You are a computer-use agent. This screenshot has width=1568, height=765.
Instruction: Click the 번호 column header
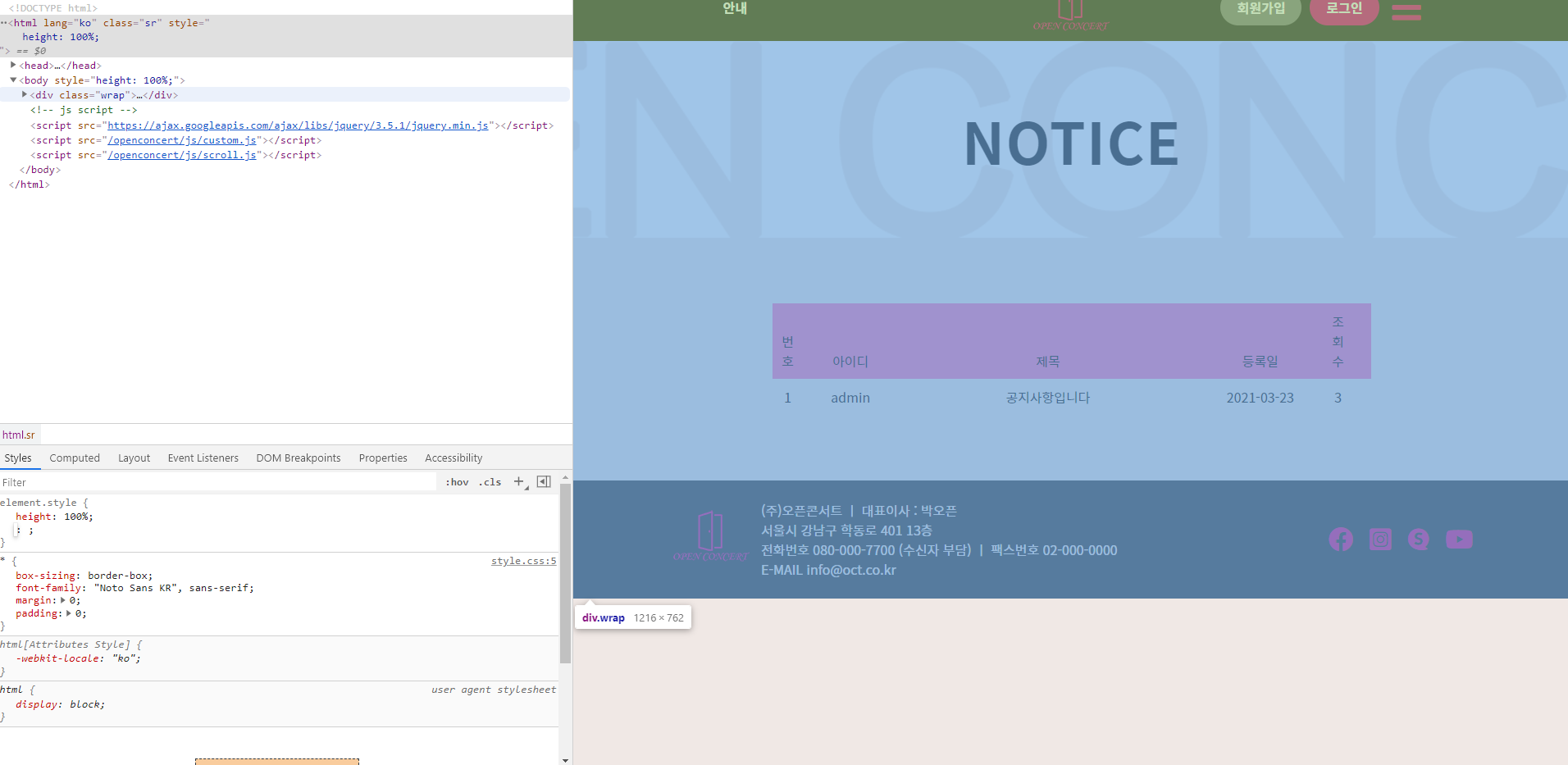(787, 352)
